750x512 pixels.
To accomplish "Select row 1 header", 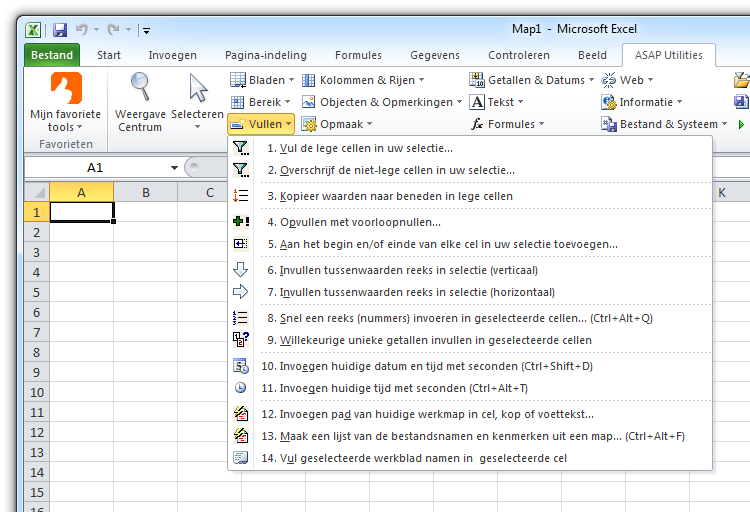I will 37,212.
